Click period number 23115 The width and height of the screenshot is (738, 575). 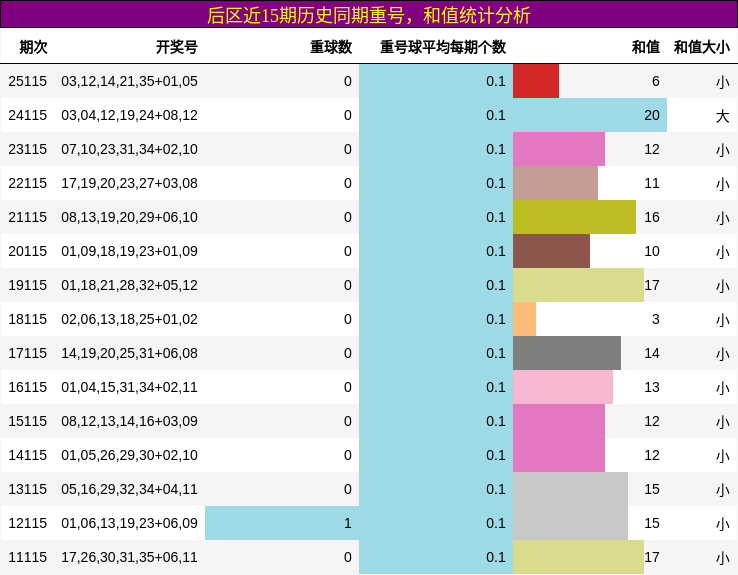(x=28, y=149)
